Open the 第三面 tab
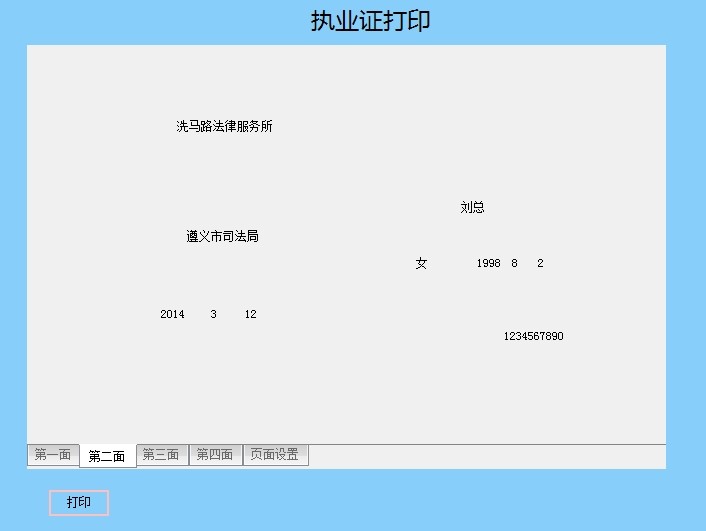The image size is (706, 531). (x=162, y=455)
